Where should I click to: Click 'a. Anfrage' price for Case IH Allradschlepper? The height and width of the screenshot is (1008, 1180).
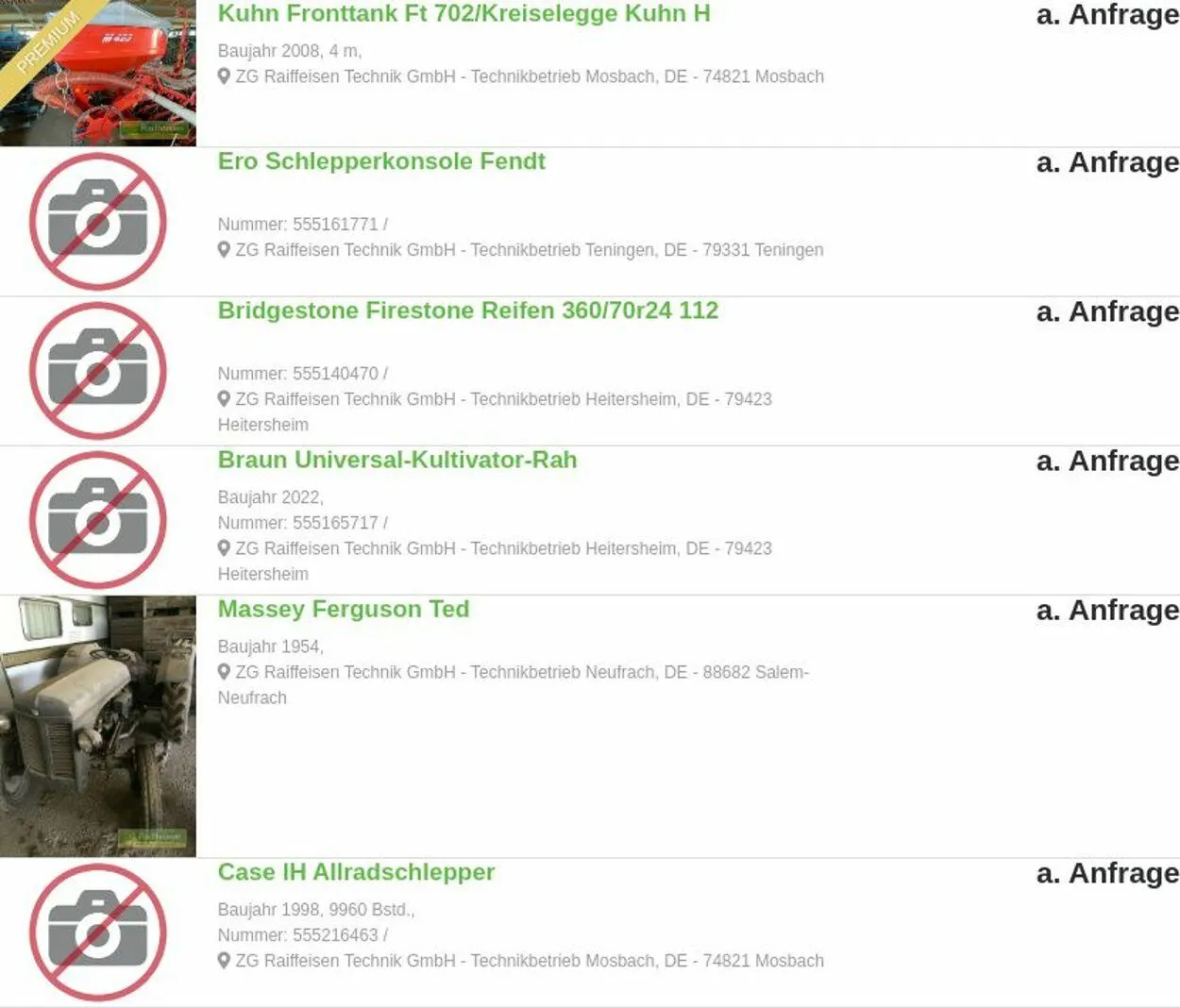(x=1107, y=873)
